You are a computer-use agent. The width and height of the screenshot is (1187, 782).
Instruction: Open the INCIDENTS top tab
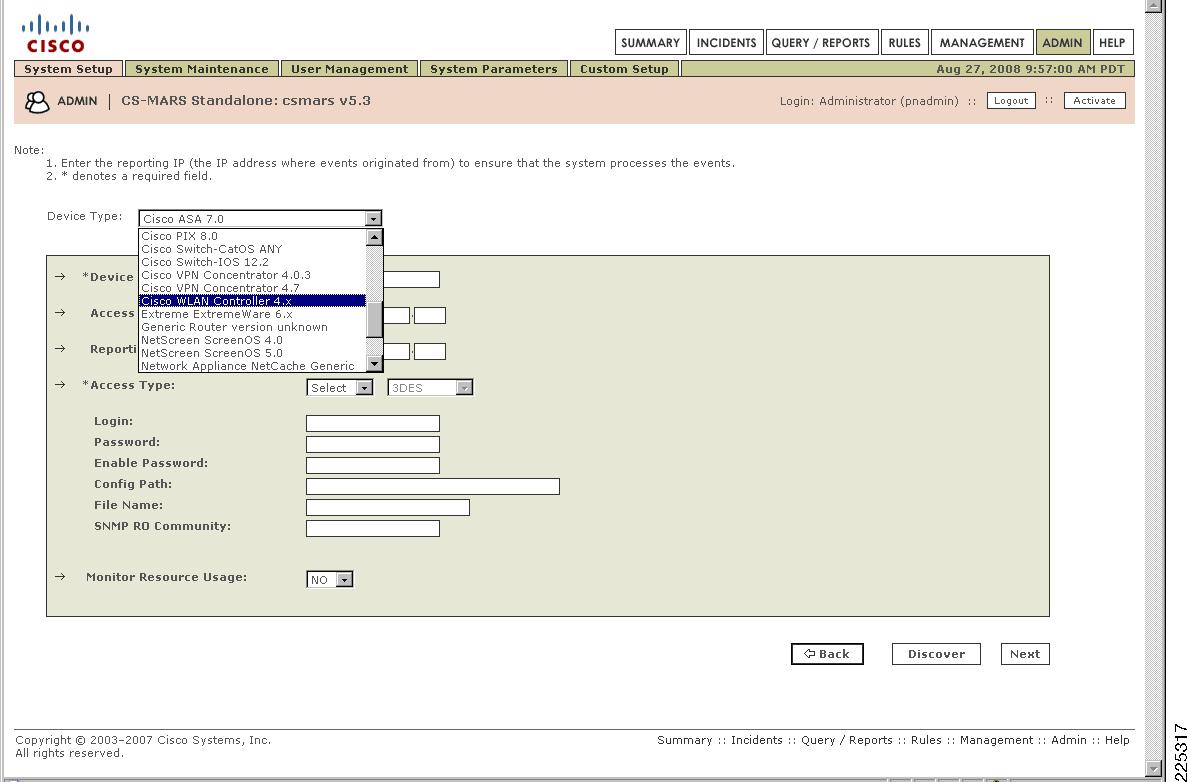point(726,42)
